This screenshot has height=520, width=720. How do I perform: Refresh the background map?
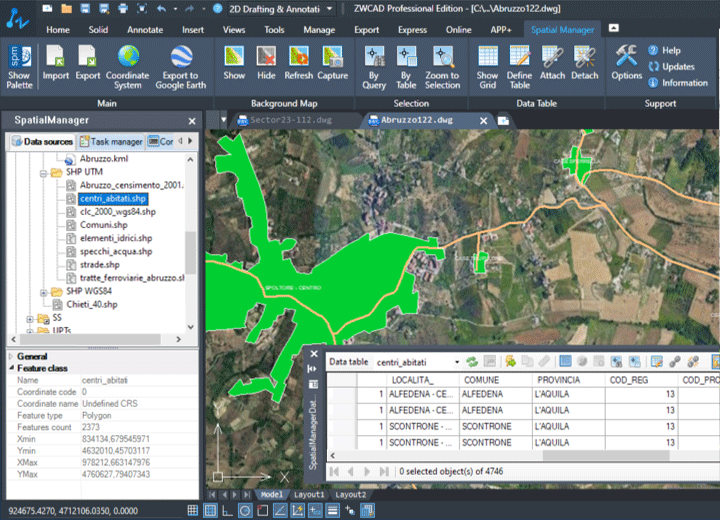point(298,62)
